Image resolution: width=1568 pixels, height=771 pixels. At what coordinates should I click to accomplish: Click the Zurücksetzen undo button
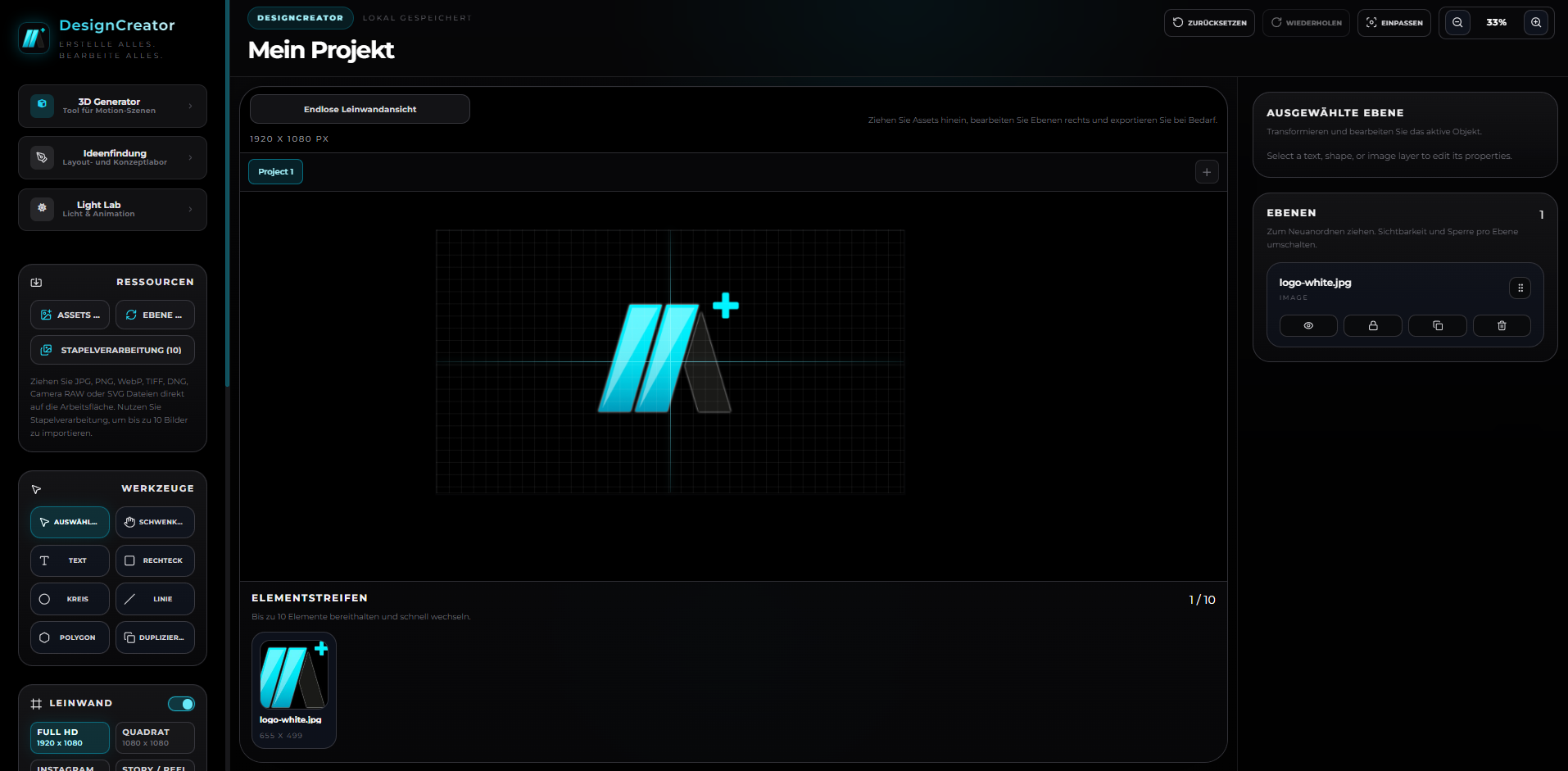pos(1209,23)
